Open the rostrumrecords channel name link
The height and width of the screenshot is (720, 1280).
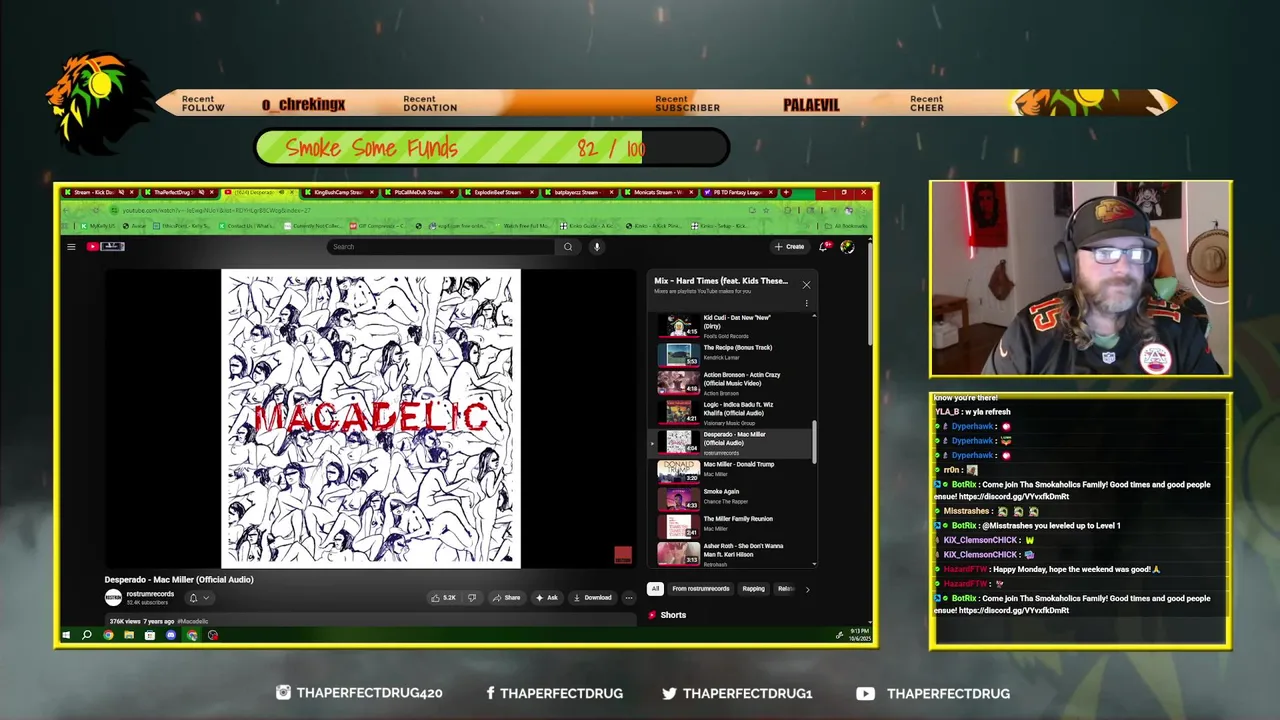(x=150, y=594)
